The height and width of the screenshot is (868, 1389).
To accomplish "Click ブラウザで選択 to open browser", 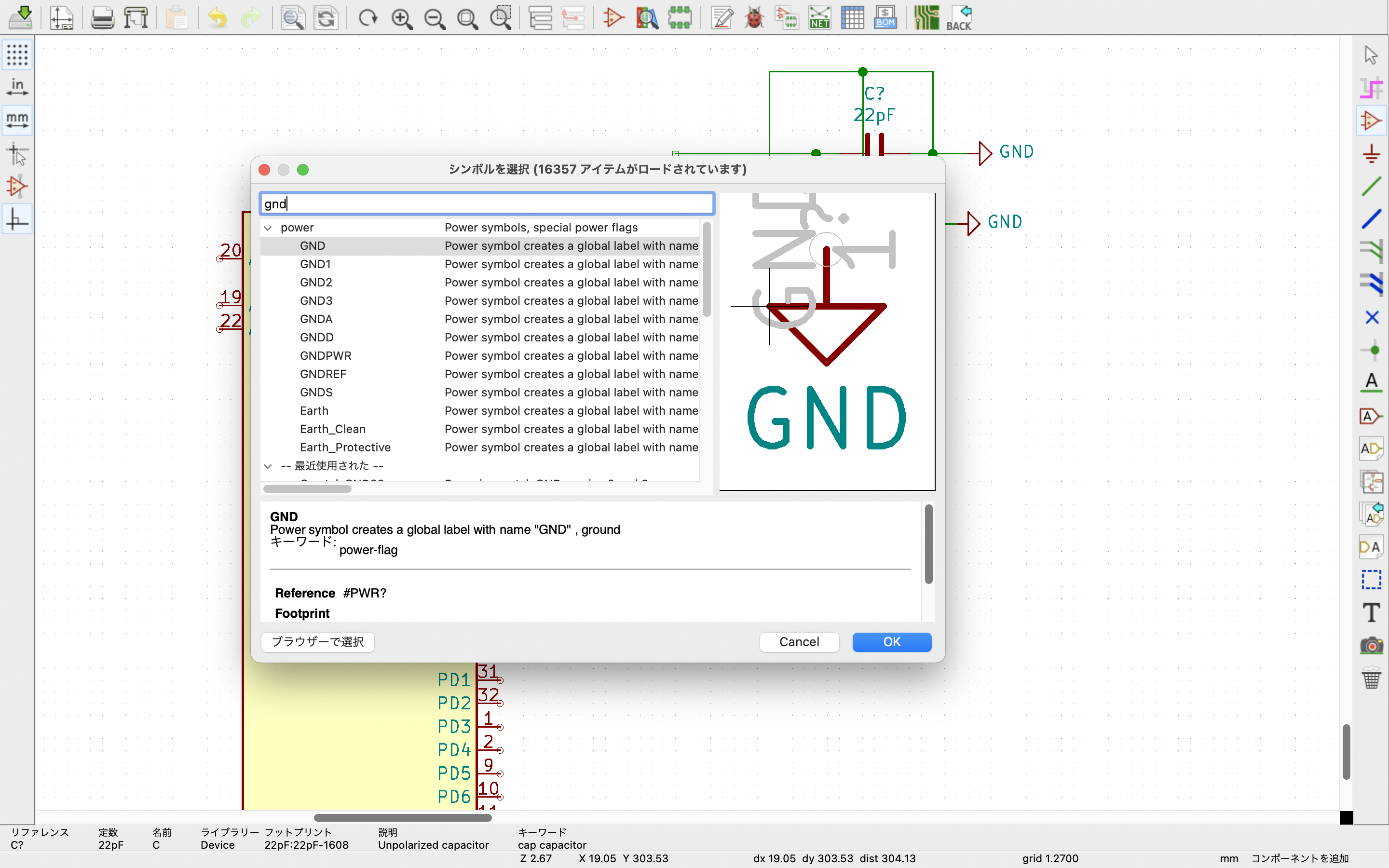I will (317, 641).
